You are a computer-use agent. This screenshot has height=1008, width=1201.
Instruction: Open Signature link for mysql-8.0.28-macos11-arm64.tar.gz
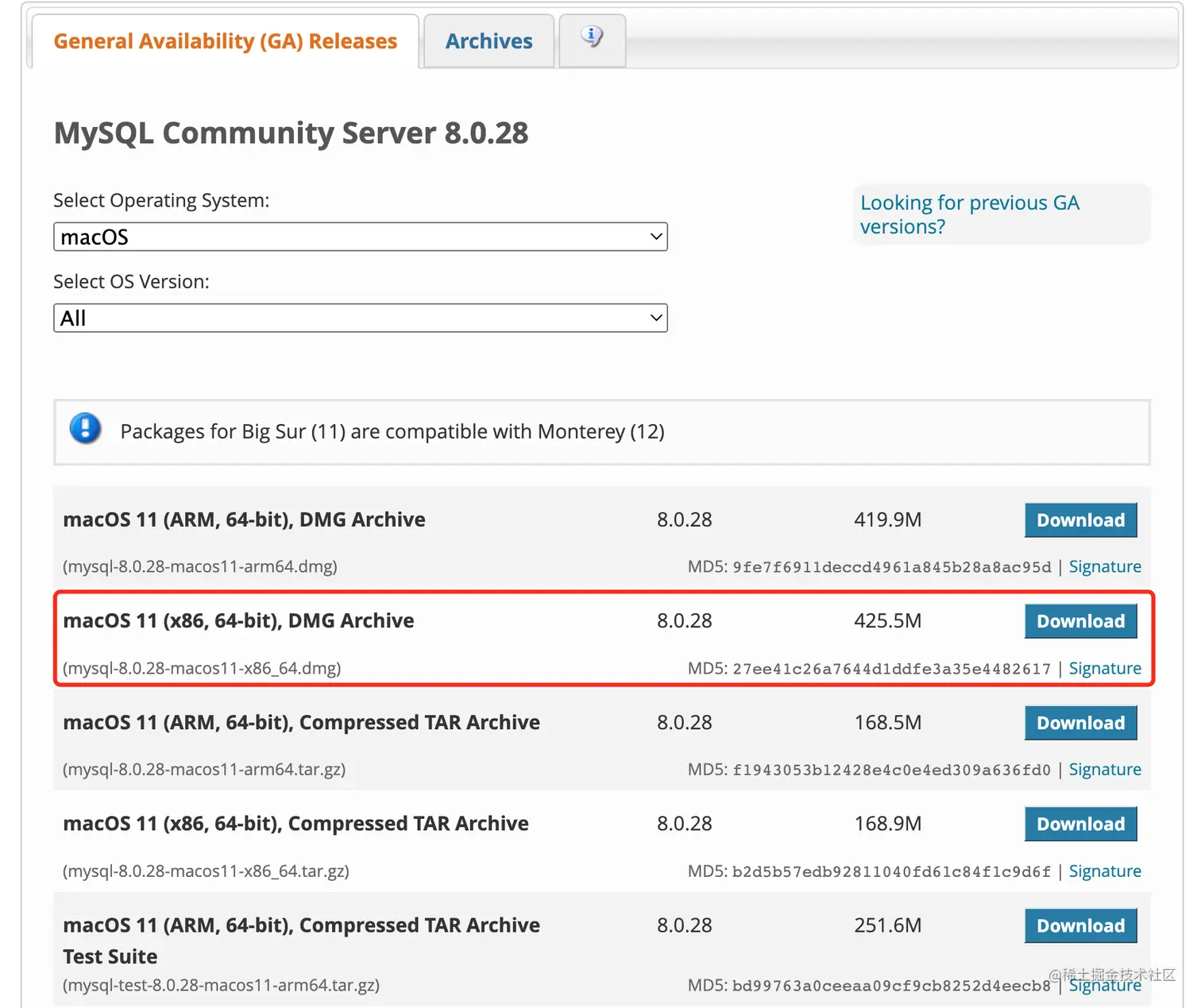[x=1105, y=769]
